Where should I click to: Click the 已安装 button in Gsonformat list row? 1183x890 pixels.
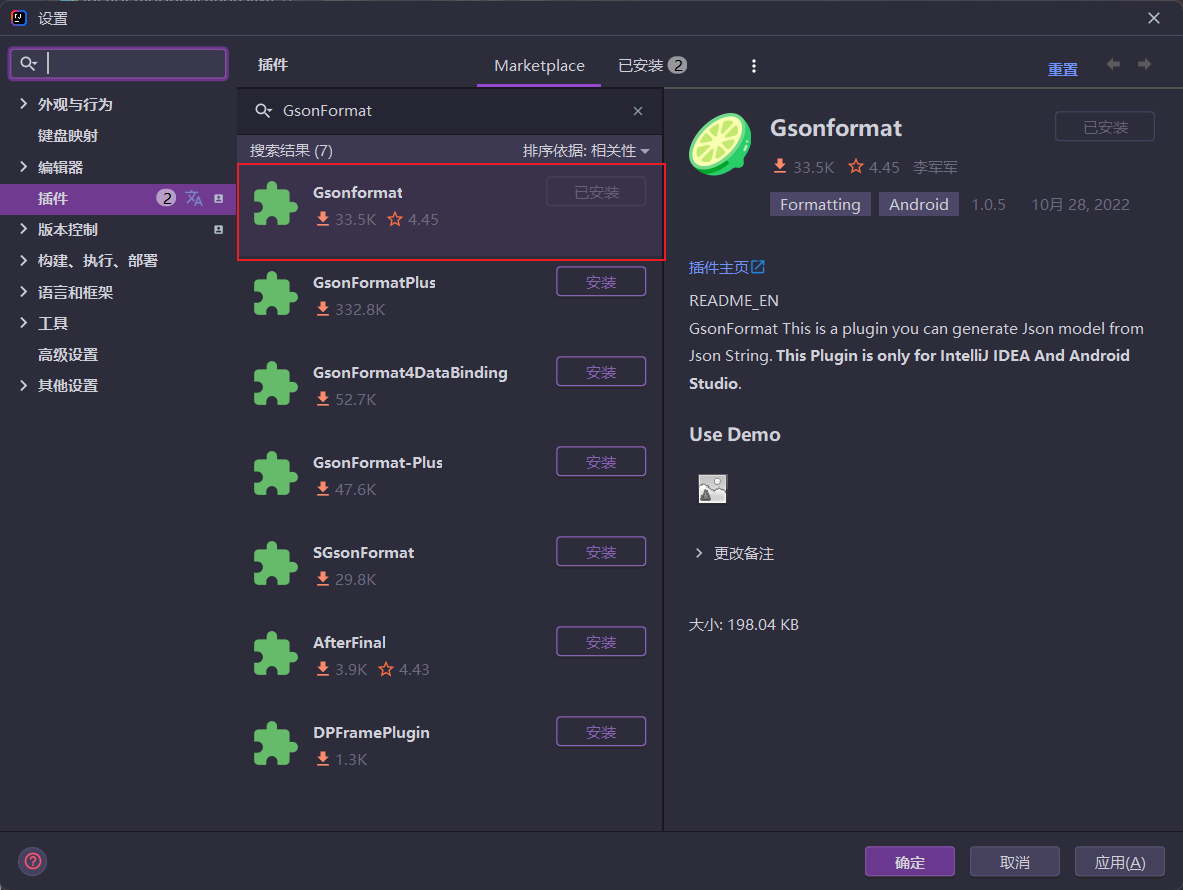tap(596, 192)
